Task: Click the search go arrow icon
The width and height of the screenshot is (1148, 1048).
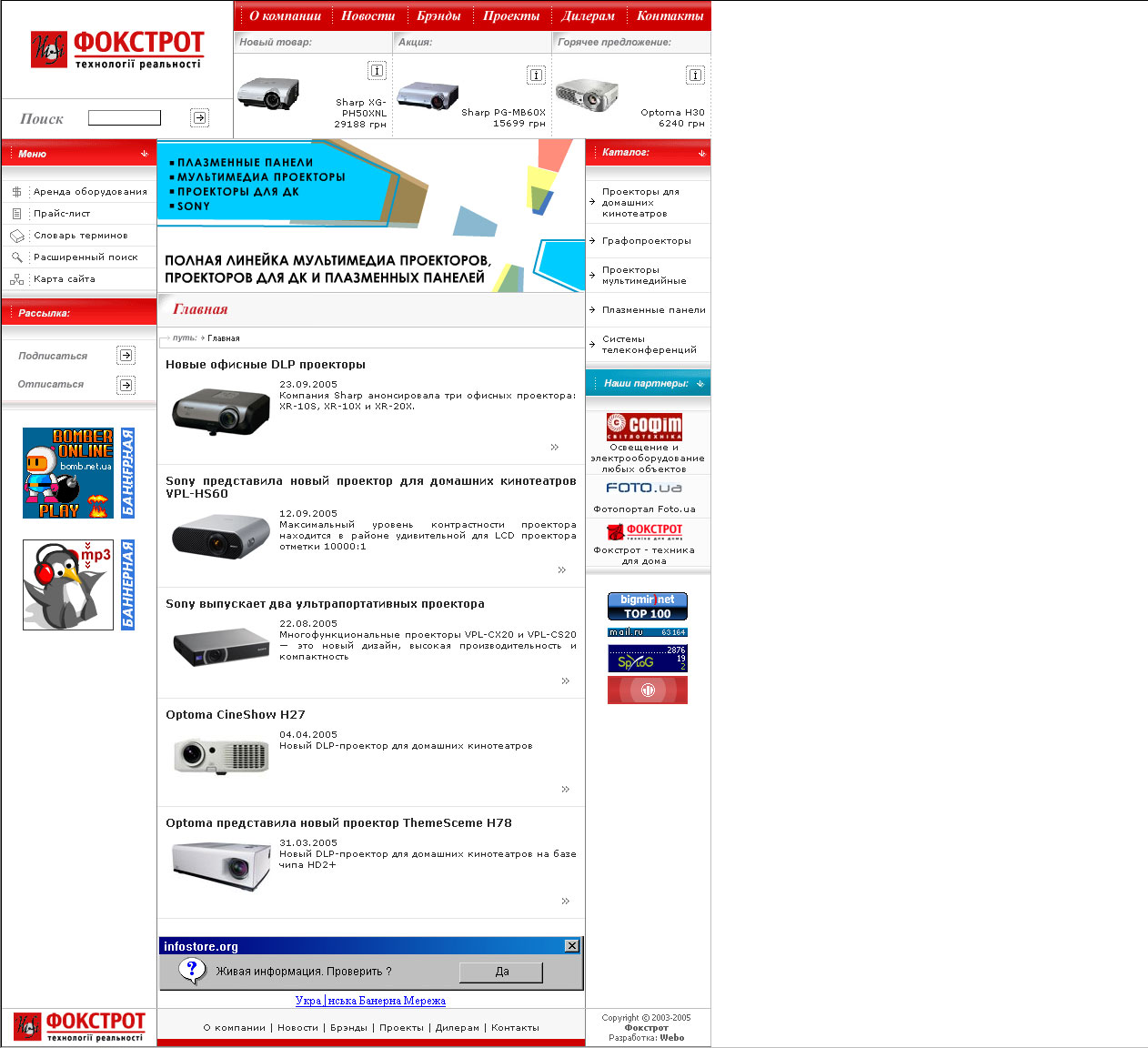Action: click(199, 117)
